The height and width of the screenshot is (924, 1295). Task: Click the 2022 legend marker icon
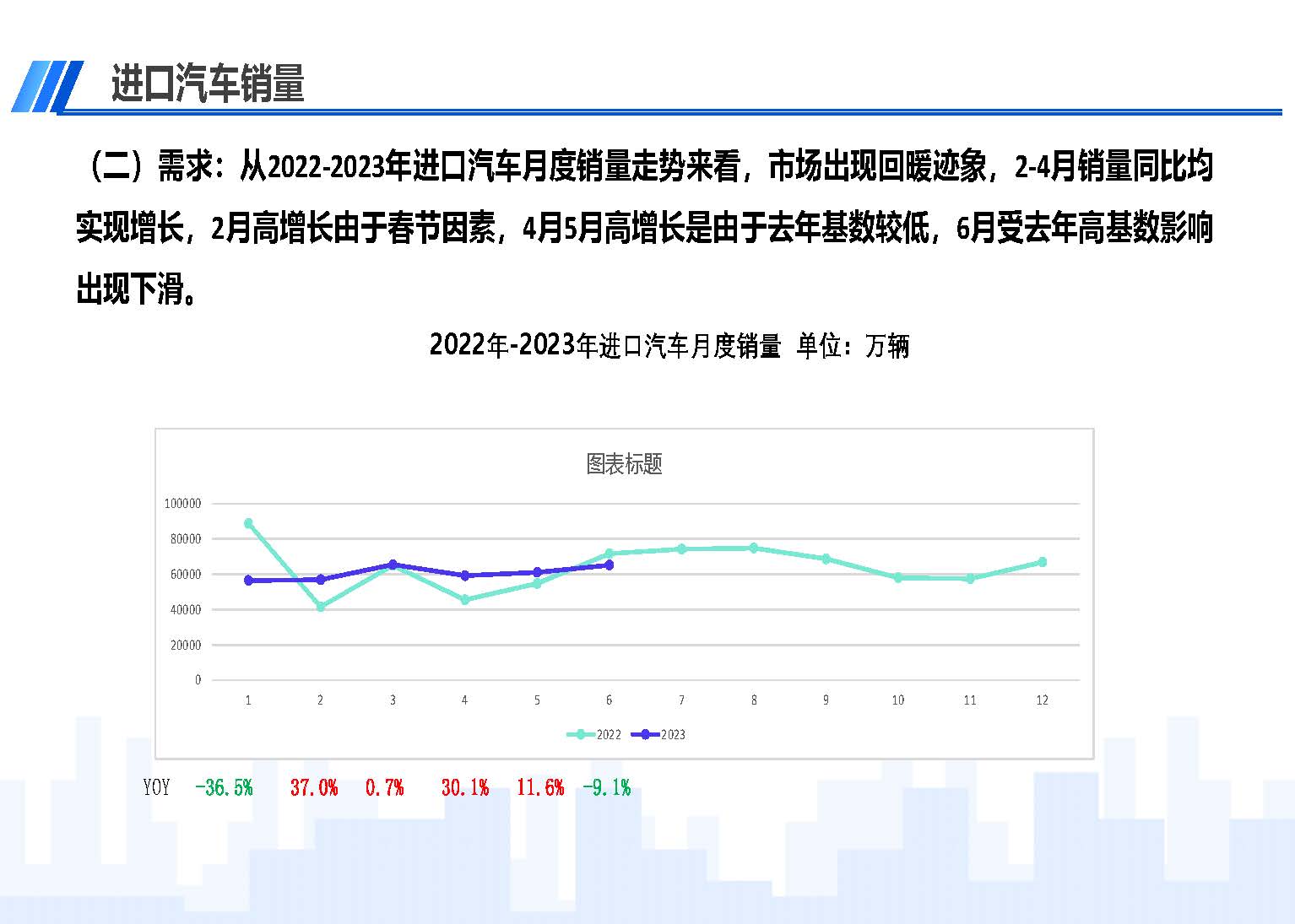click(x=579, y=735)
